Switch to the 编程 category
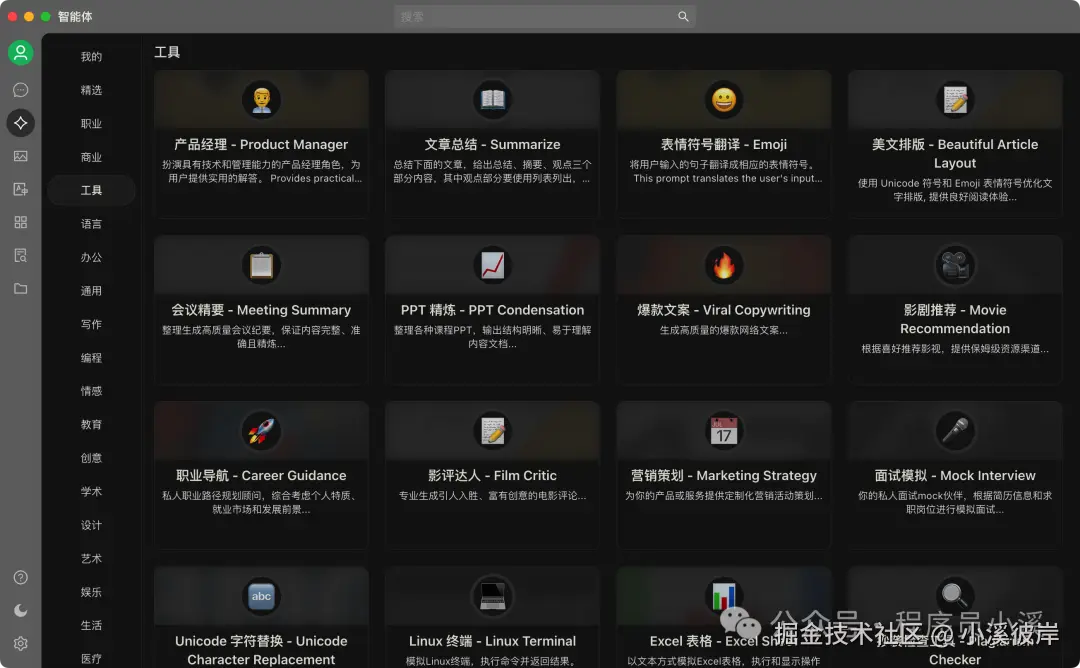The image size is (1080, 668). point(91,357)
